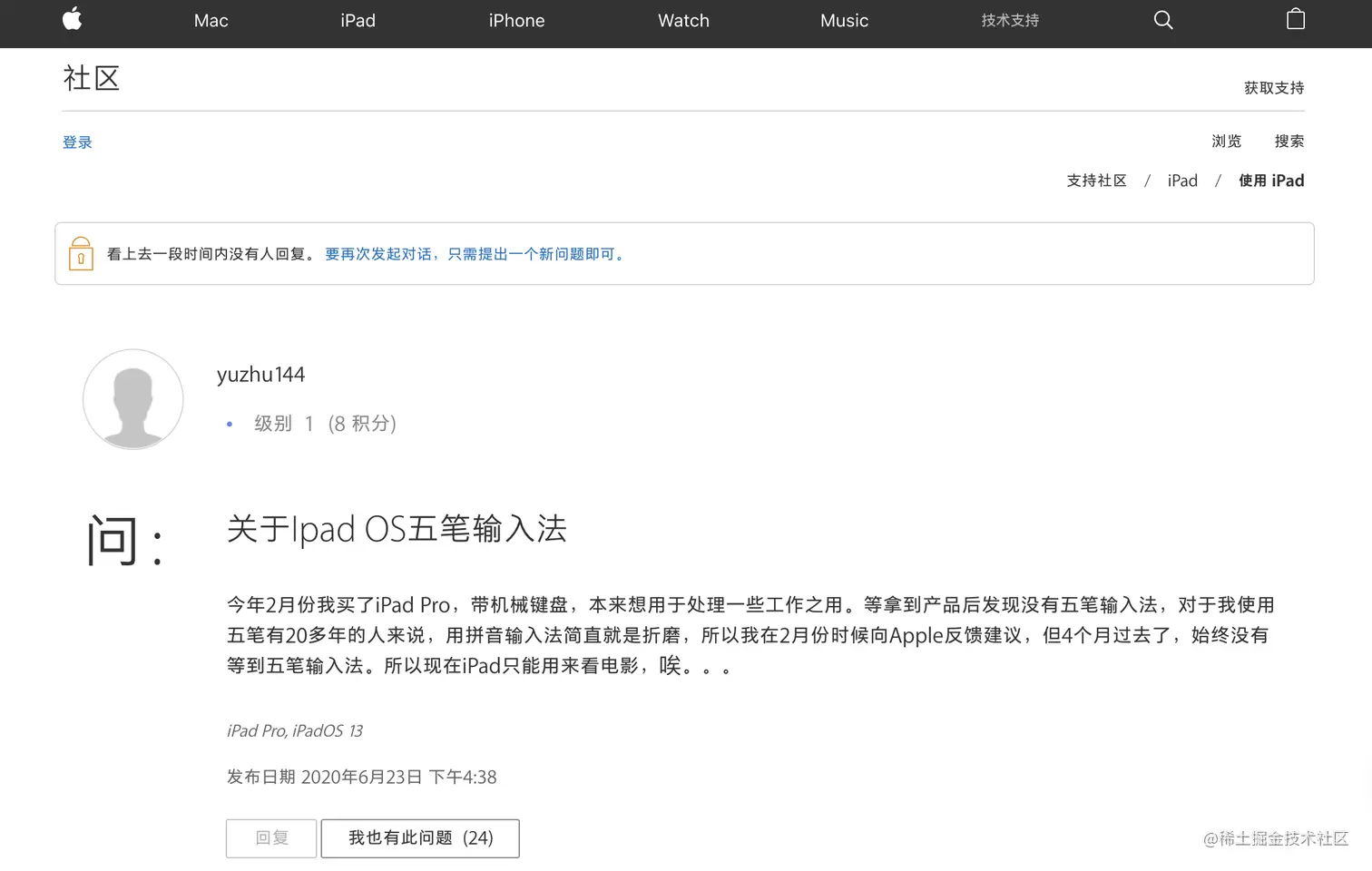The image size is (1372, 871).
Task: Open the 技术支持 navigation item
Action: 1010,21
